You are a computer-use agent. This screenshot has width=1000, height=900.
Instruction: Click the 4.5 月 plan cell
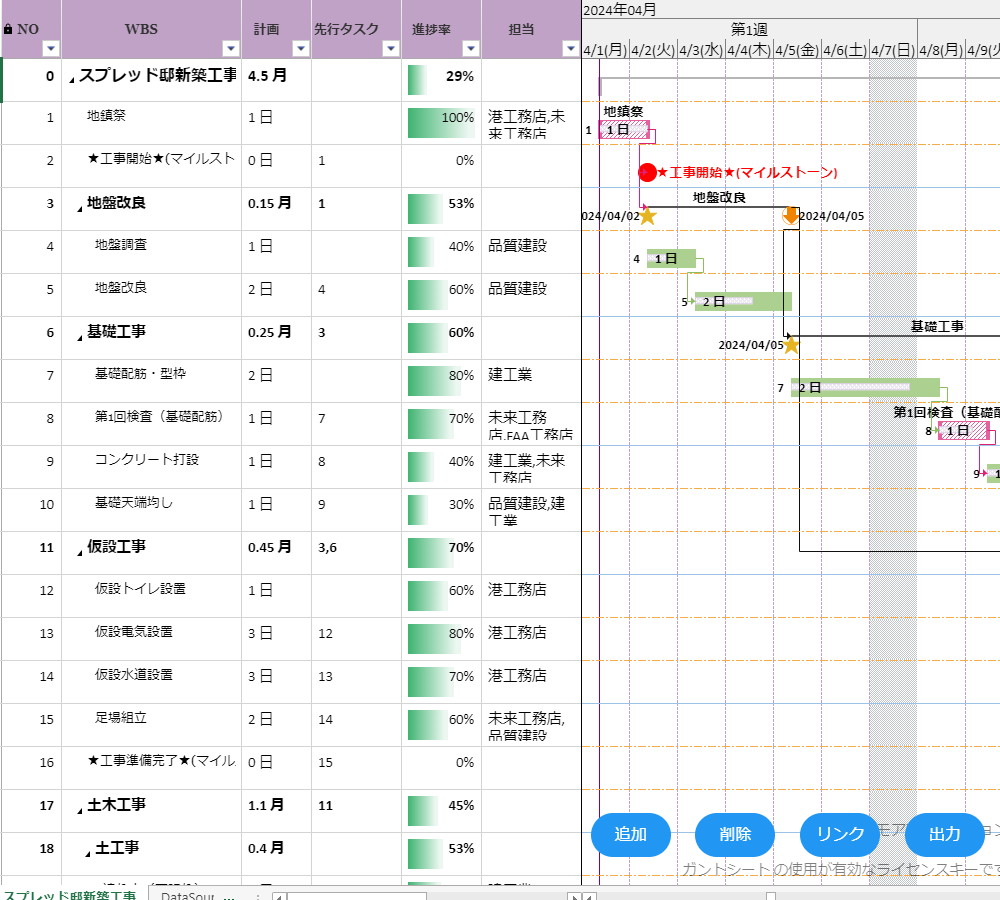pyautogui.click(x=276, y=80)
